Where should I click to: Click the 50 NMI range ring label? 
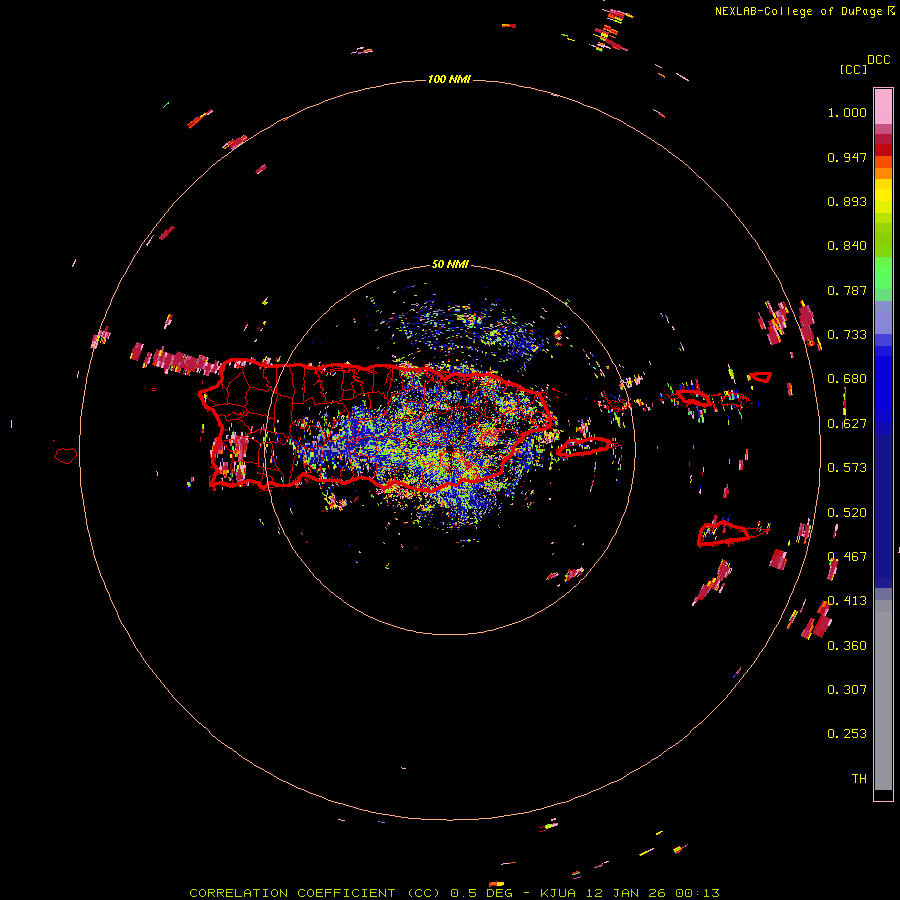click(450, 265)
